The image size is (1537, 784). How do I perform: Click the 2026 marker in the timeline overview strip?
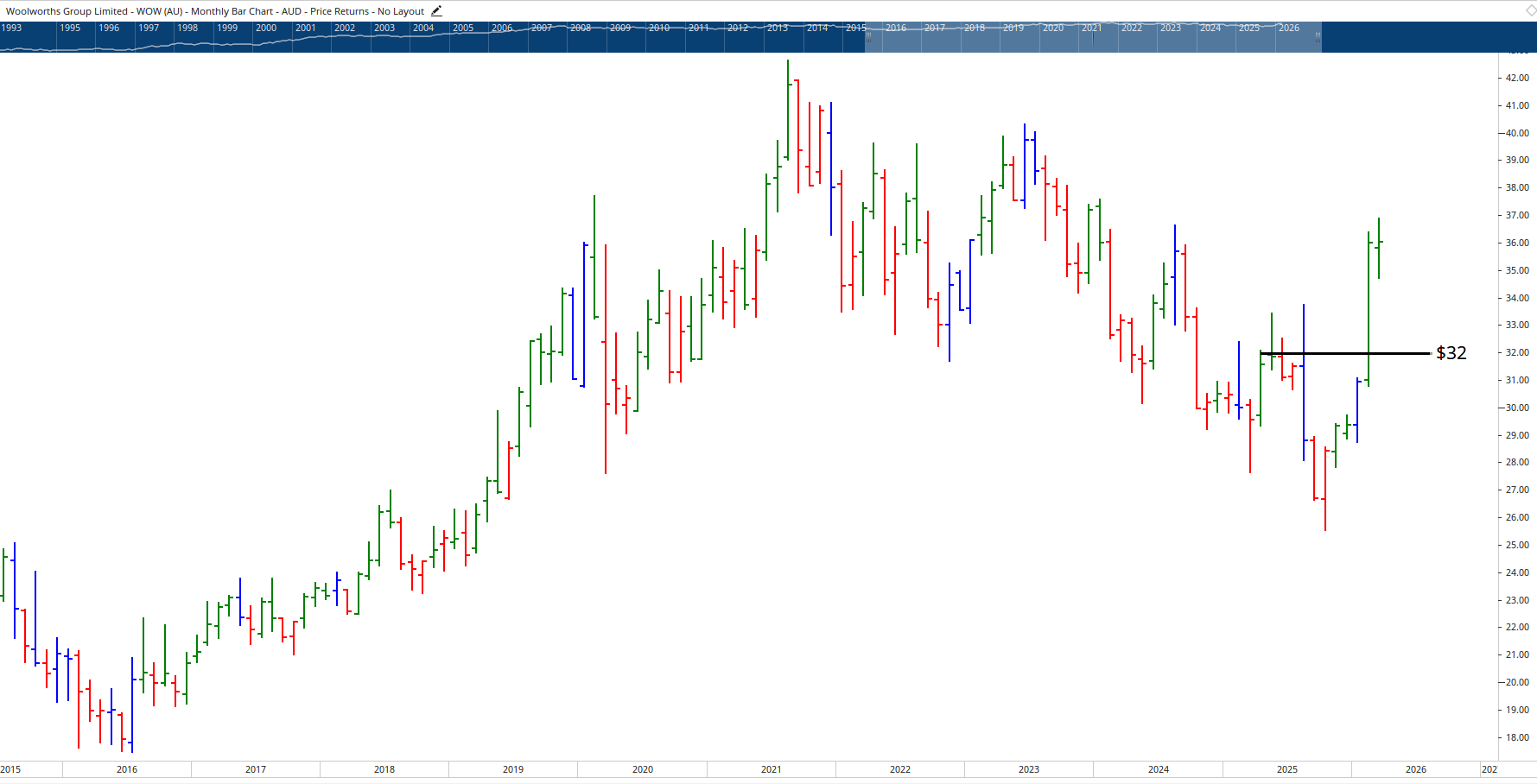pos(1288,27)
